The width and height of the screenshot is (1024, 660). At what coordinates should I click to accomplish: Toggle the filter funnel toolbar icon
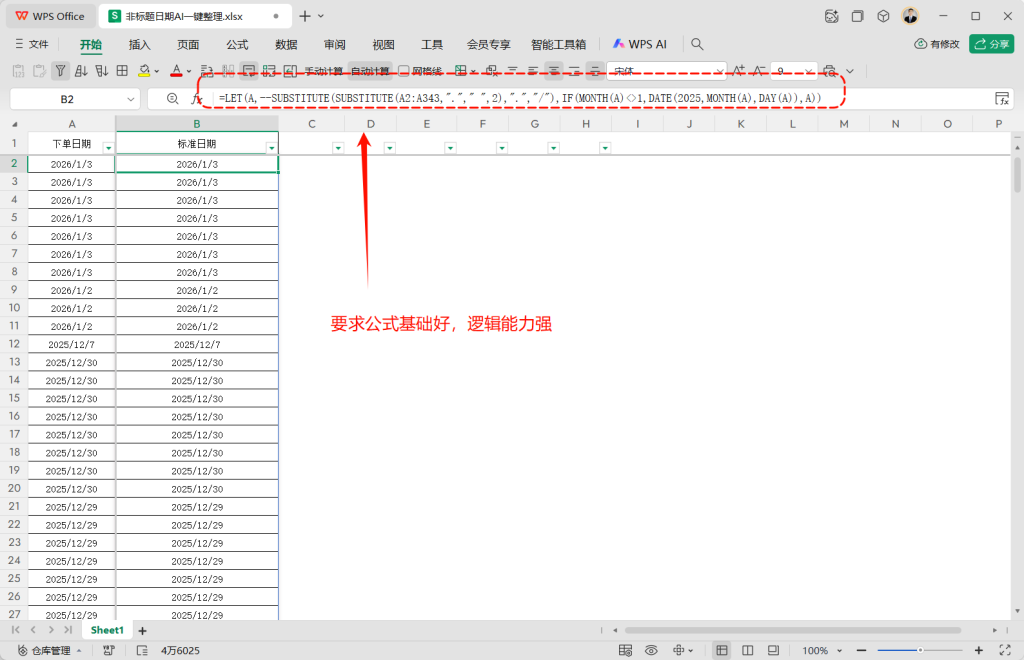click(x=60, y=71)
